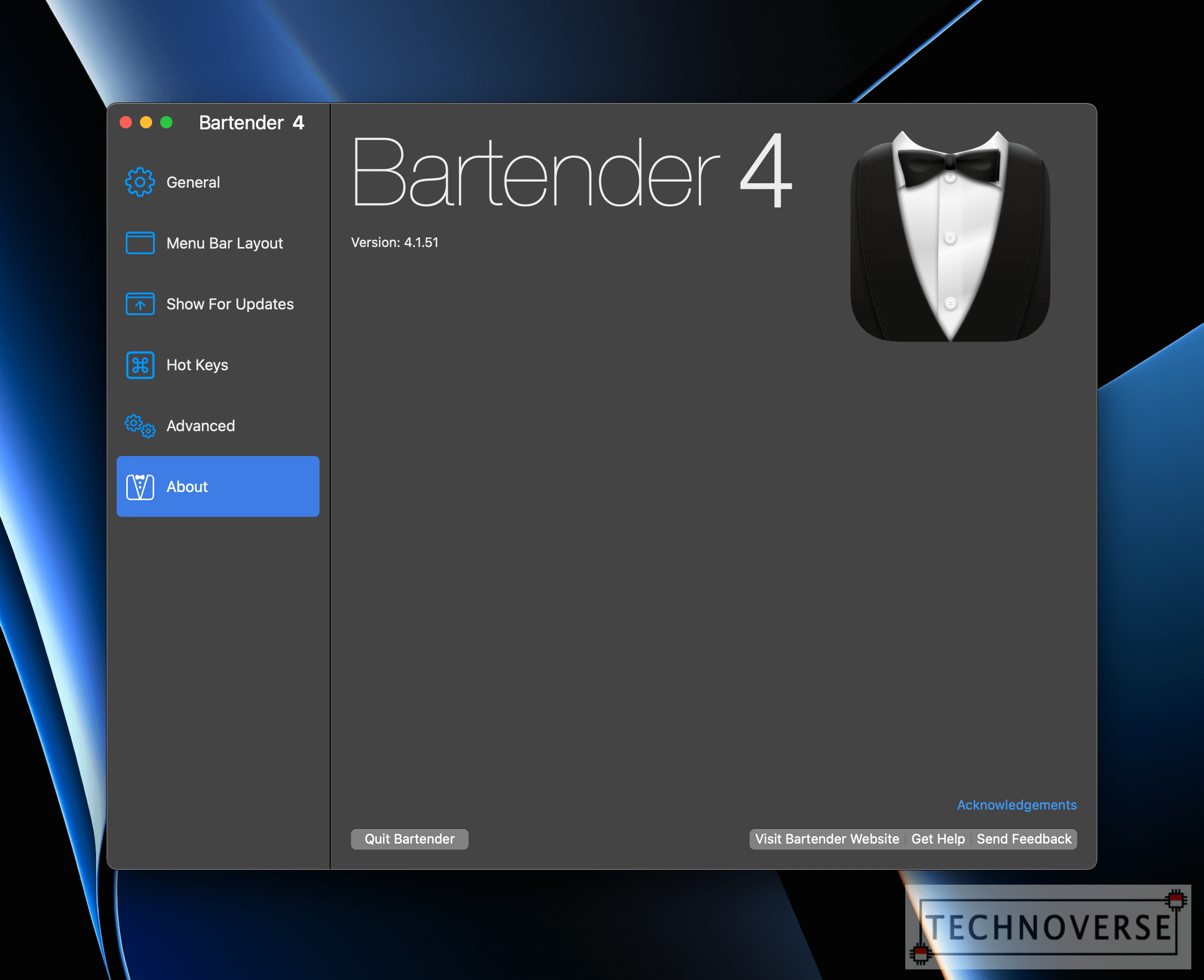
Task: Click the General gear icon
Action: coord(140,182)
